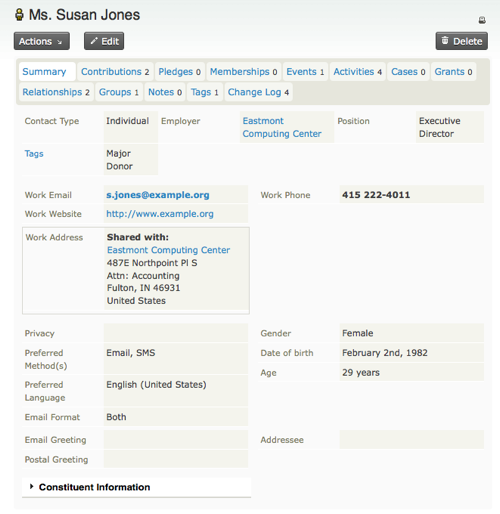
Task: Open the s.jones@example.org email link
Action: pos(158,195)
